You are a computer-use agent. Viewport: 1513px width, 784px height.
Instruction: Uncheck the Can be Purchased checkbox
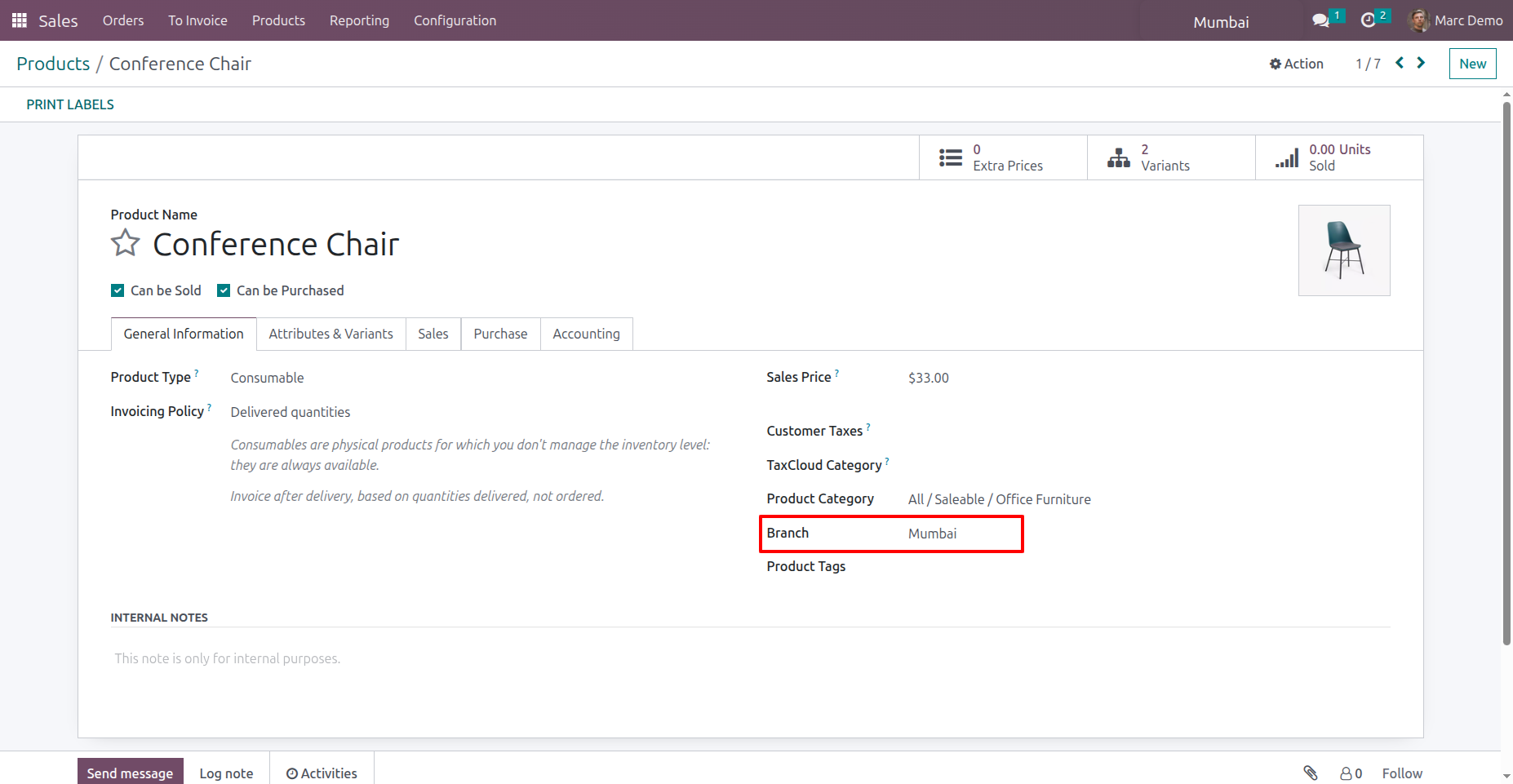click(224, 290)
